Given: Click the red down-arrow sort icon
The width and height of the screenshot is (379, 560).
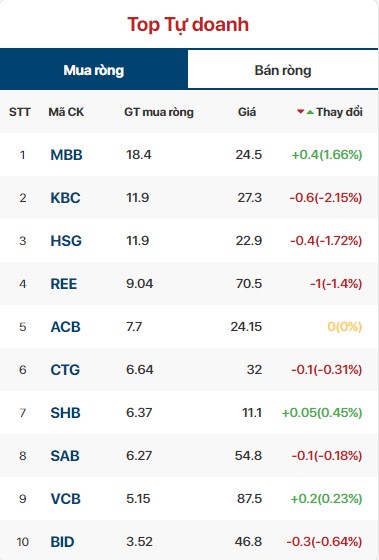Looking at the screenshot, I should 300,112.
